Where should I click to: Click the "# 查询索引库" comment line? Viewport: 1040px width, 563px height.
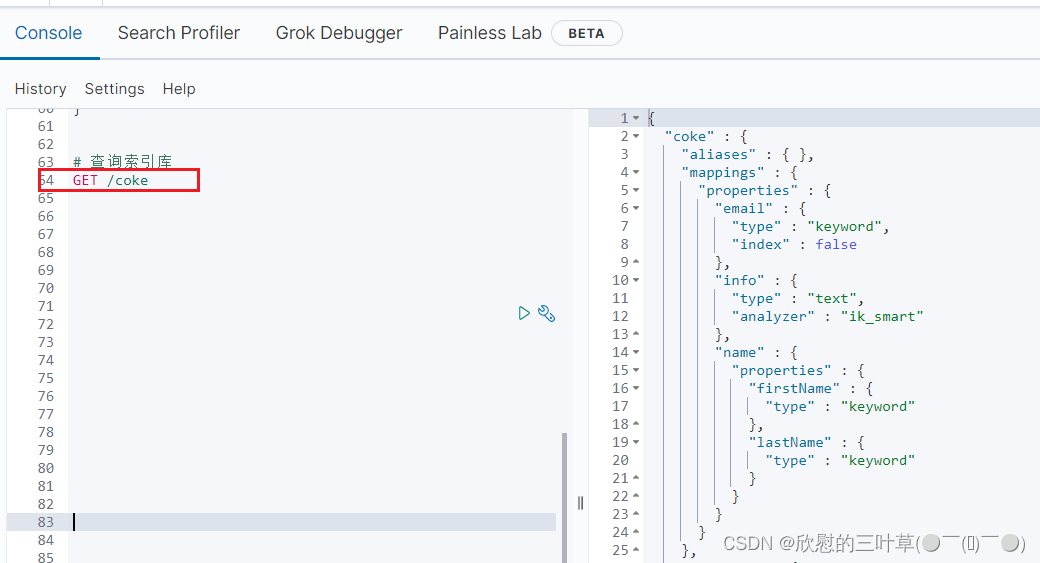pos(123,162)
